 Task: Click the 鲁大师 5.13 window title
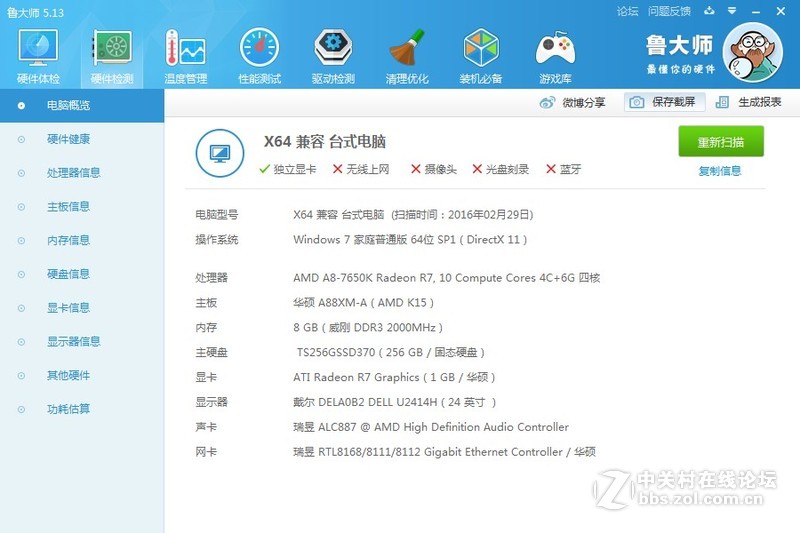36,13
